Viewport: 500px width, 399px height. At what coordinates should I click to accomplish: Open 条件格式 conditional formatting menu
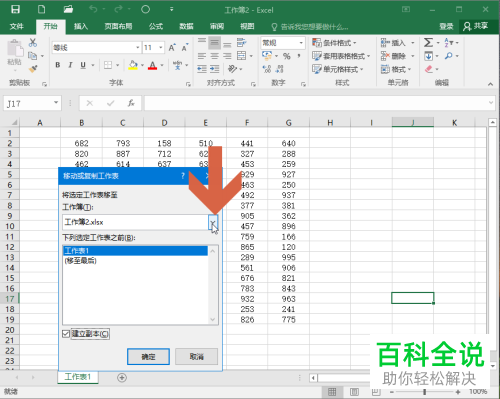[334, 43]
